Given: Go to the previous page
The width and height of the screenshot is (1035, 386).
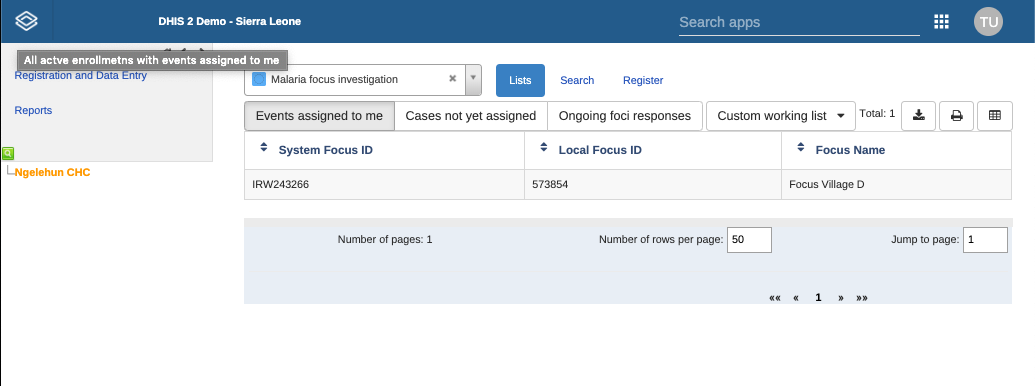Looking at the screenshot, I should [x=796, y=298].
